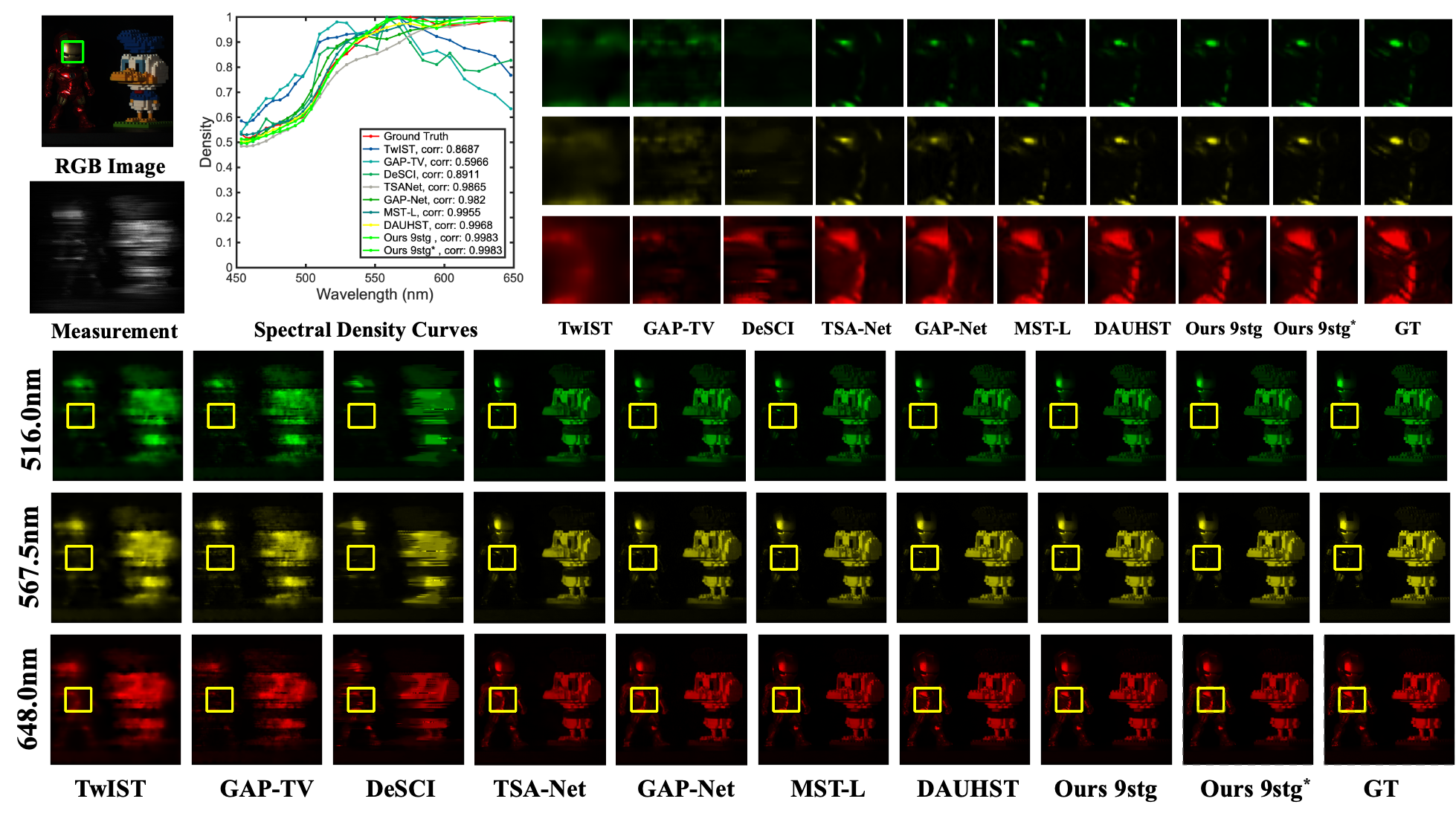This screenshot has width=1456, height=819.
Task: Click the TwIST corr: 0.8687 legend entry
Action: (431, 149)
